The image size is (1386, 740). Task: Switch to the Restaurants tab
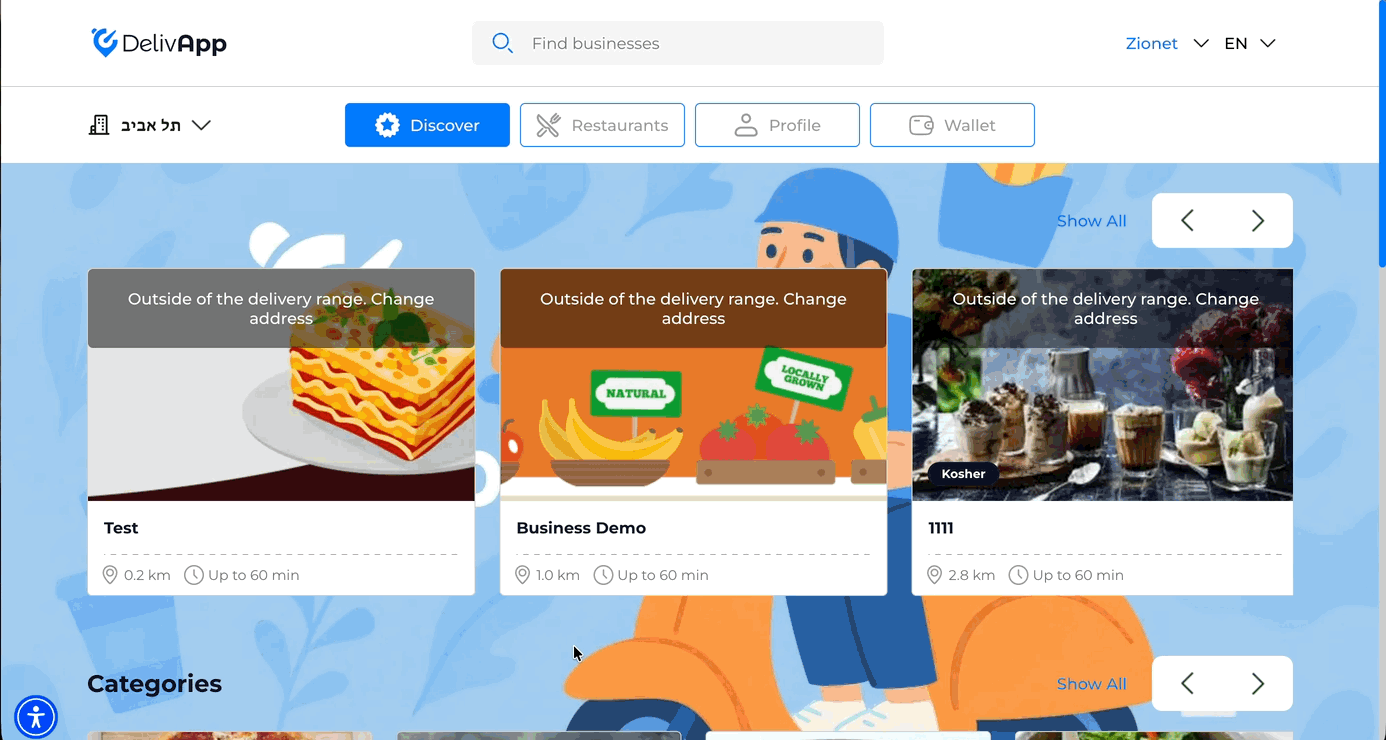click(x=602, y=125)
